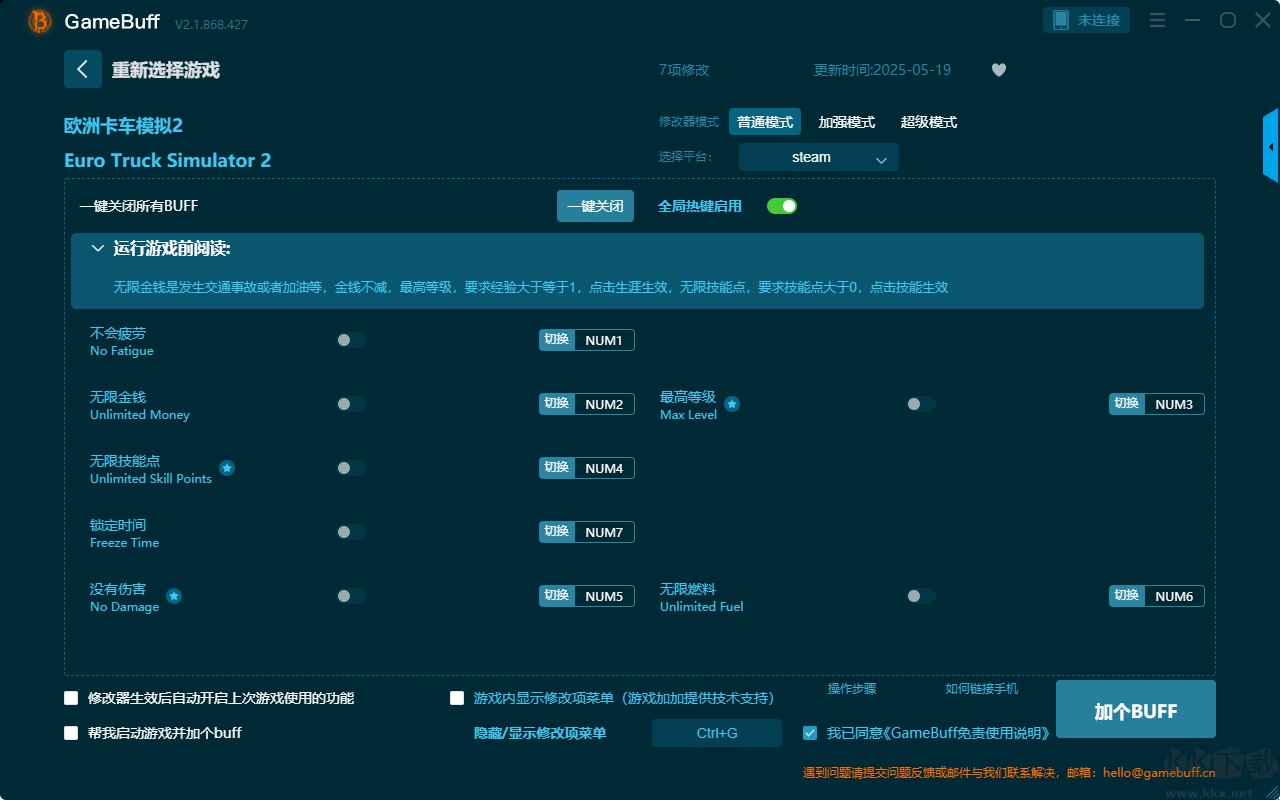Click 切换 button for Max Level
The image size is (1280, 800).
1127,404
